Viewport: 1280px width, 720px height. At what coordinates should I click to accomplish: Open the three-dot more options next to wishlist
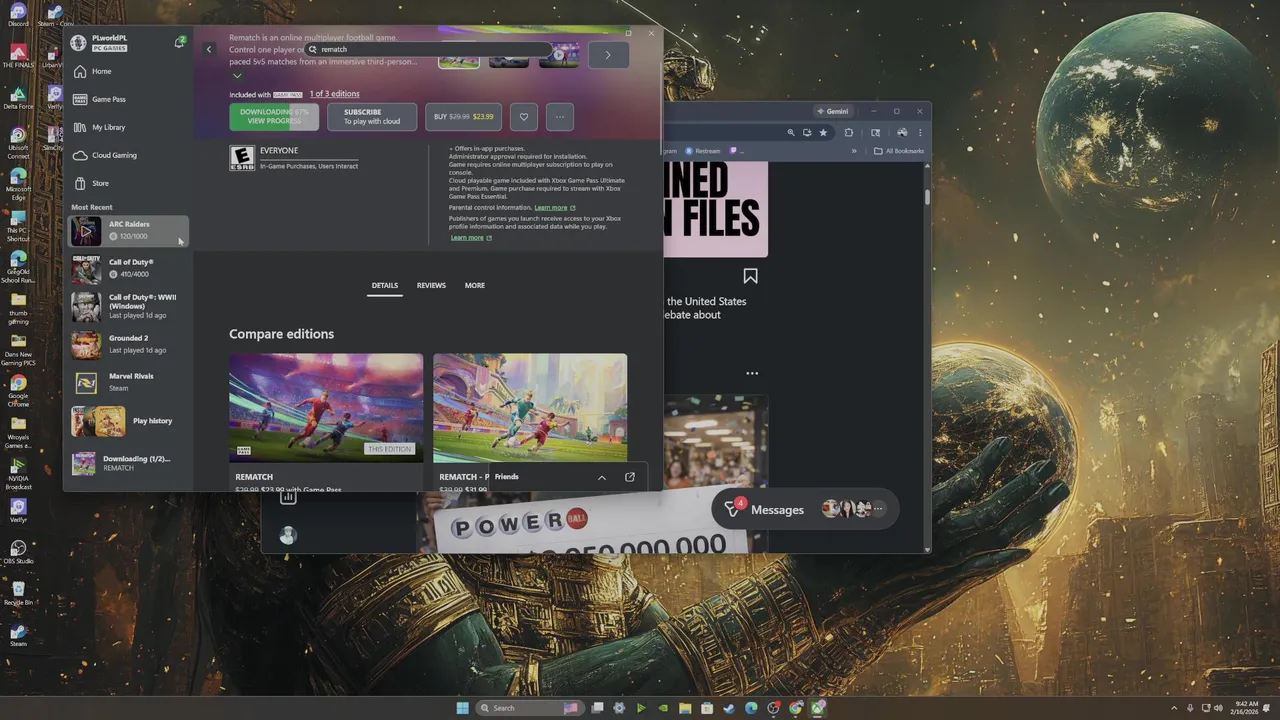coord(560,117)
